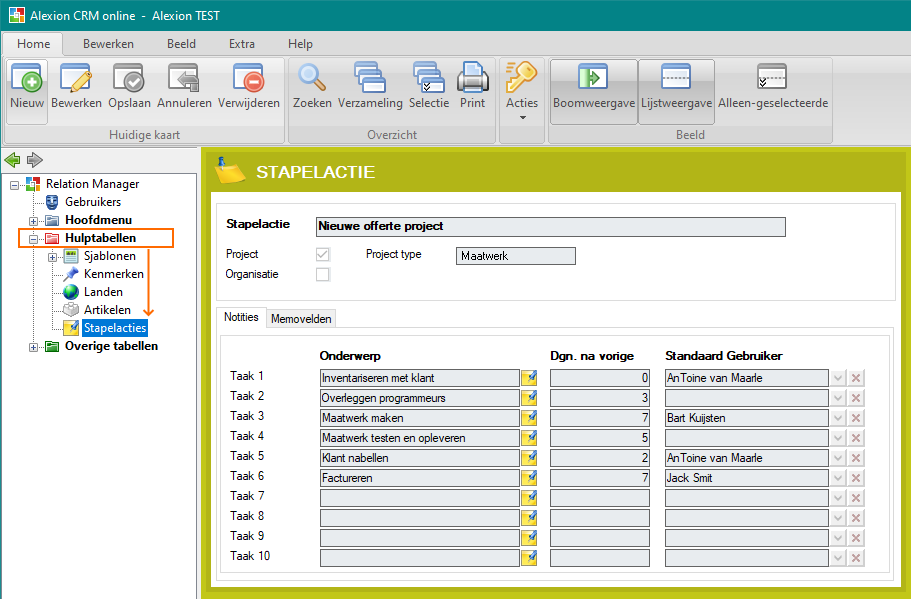The height and width of the screenshot is (599, 911).
Task: Toggle the Project checkbox
Action: [322, 254]
